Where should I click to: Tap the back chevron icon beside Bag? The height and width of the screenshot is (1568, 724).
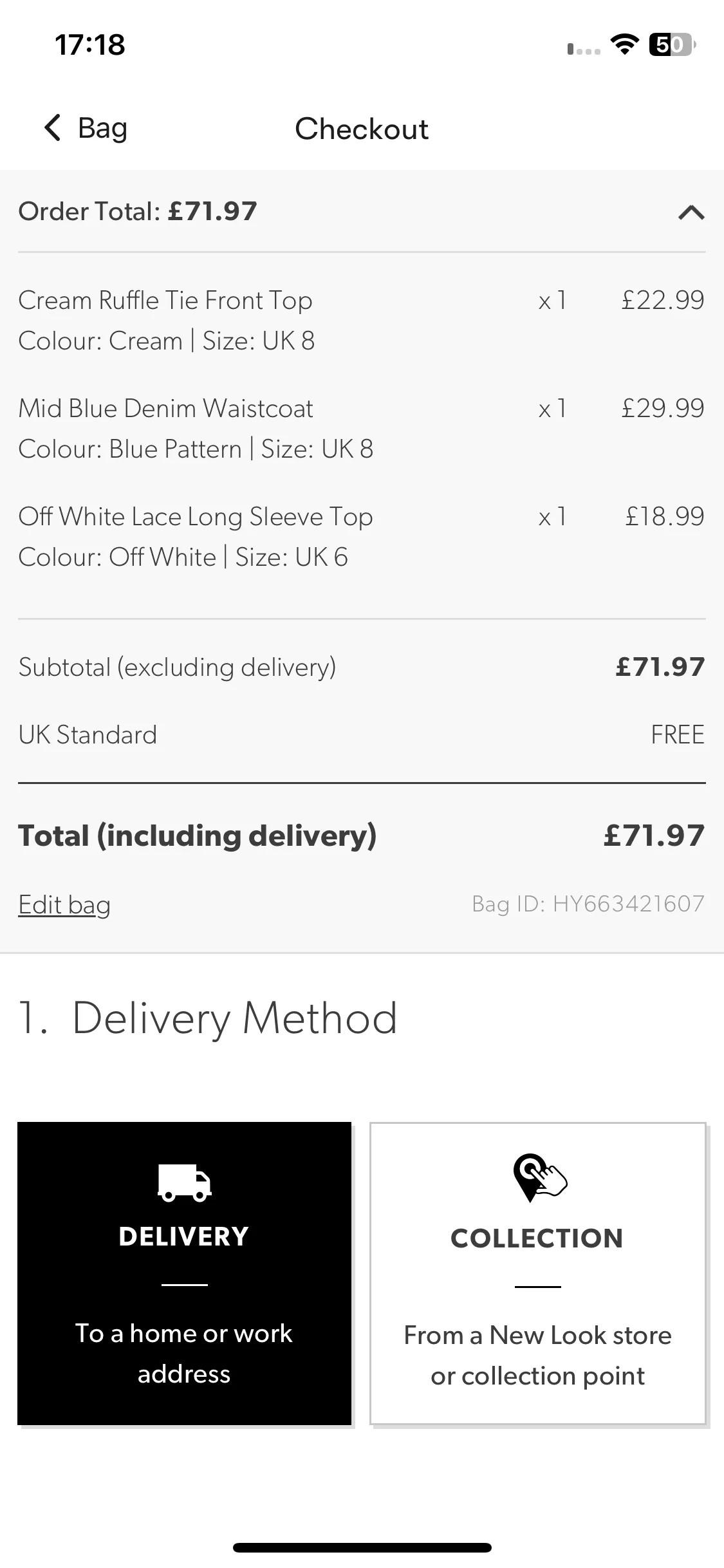[x=53, y=127]
